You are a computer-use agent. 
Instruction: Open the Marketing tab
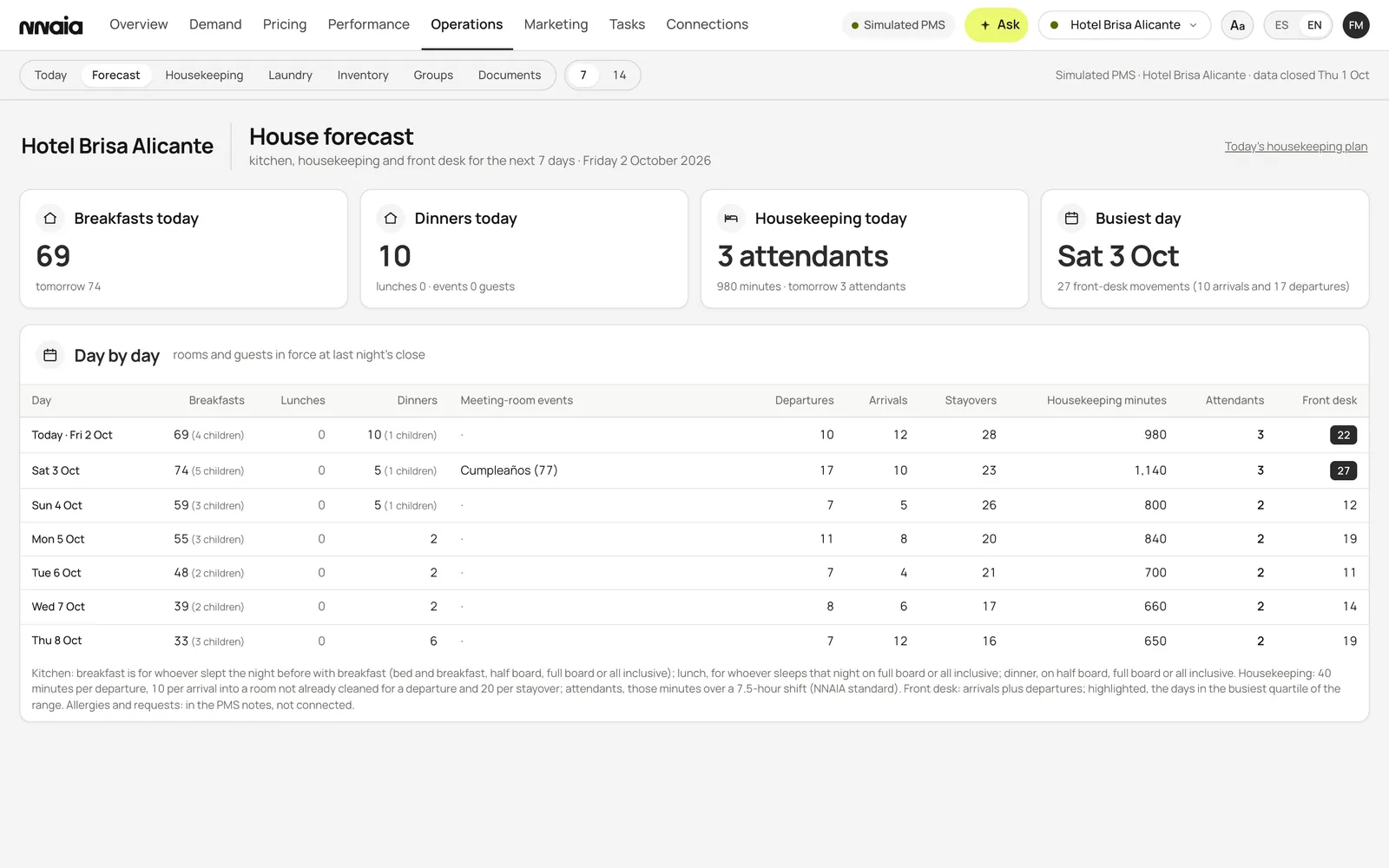(556, 24)
